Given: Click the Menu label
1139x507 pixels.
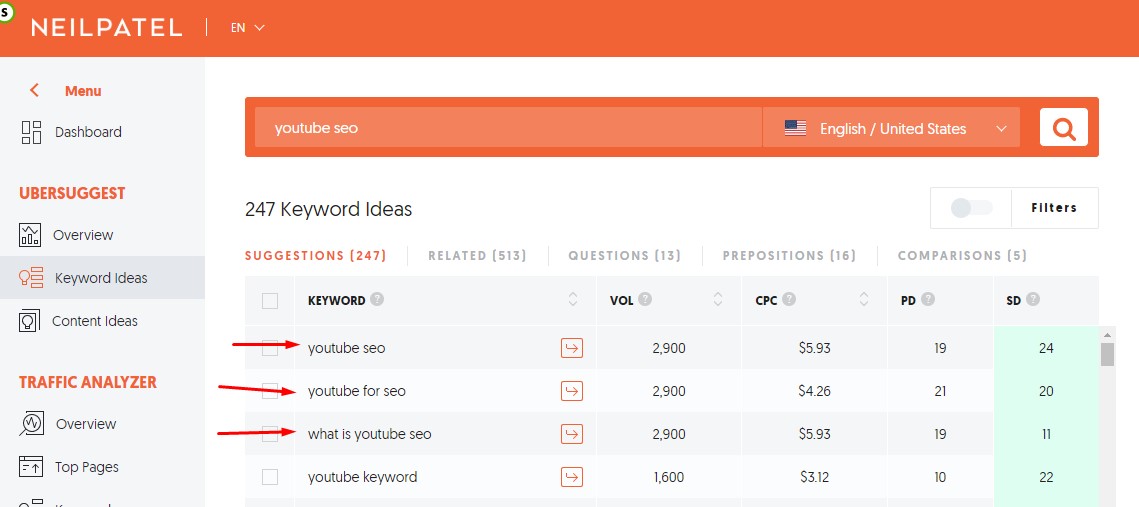Looking at the screenshot, I should [83, 91].
